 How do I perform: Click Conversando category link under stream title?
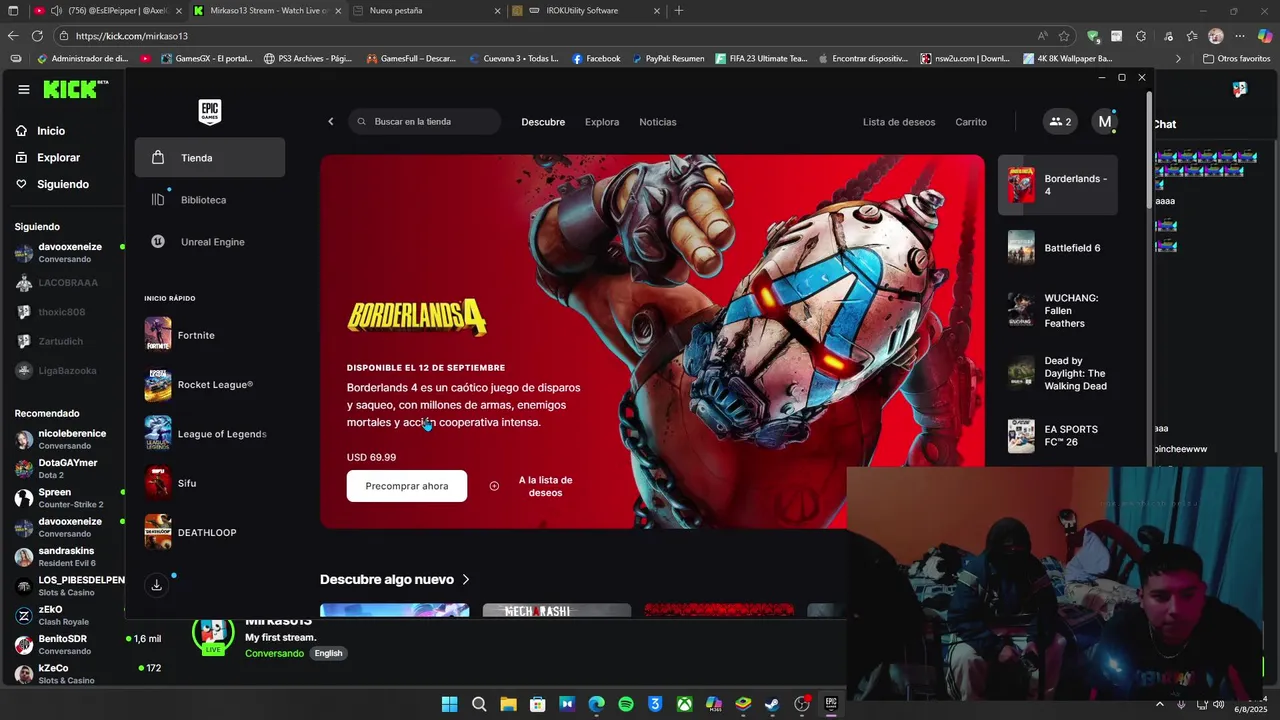[274, 653]
